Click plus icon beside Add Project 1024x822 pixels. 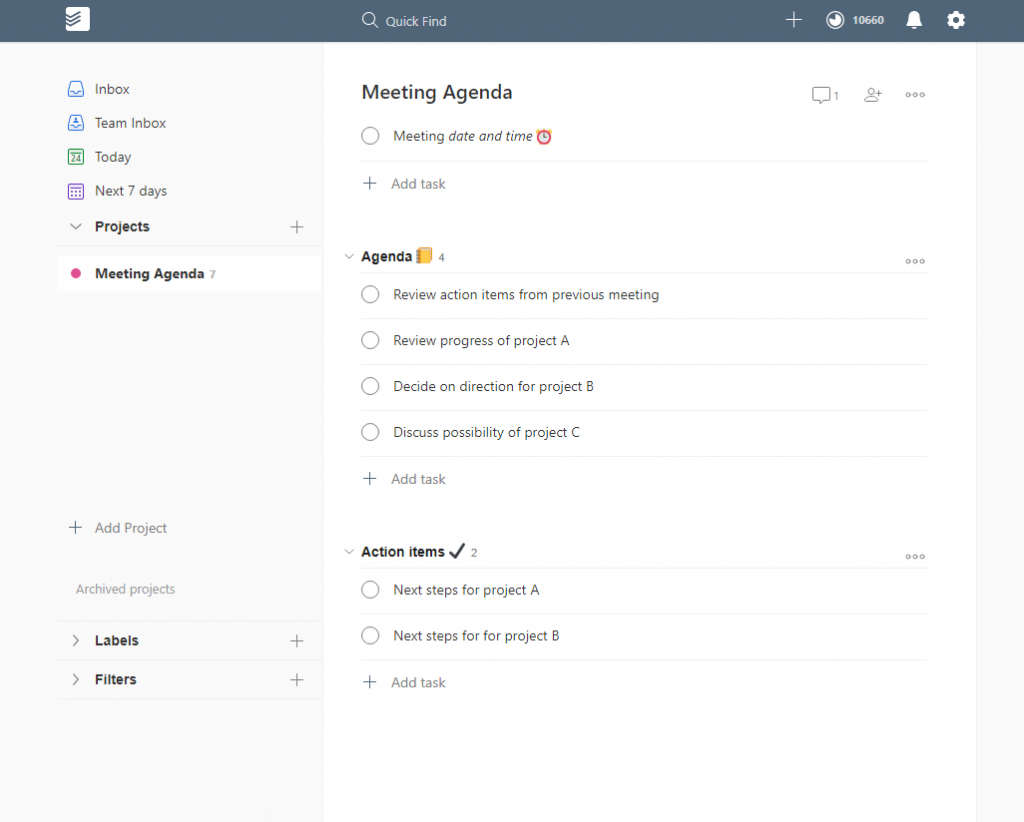pos(76,528)
